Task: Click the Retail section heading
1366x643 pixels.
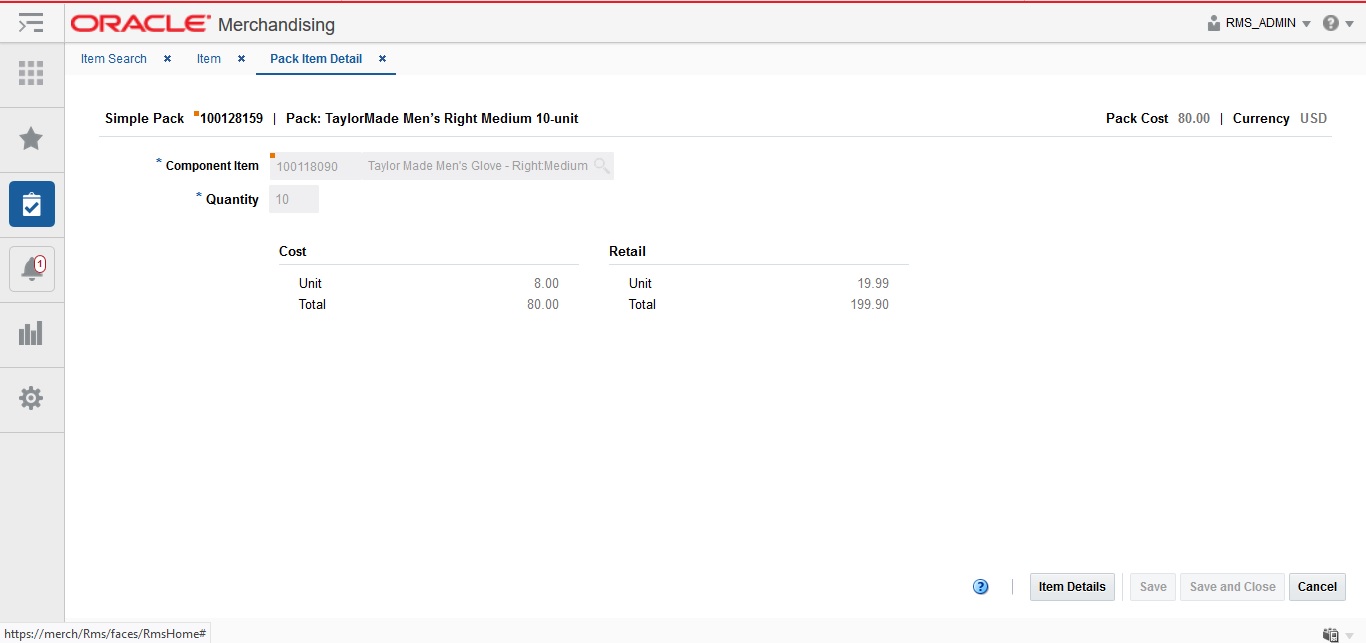Action: [627, 251]
